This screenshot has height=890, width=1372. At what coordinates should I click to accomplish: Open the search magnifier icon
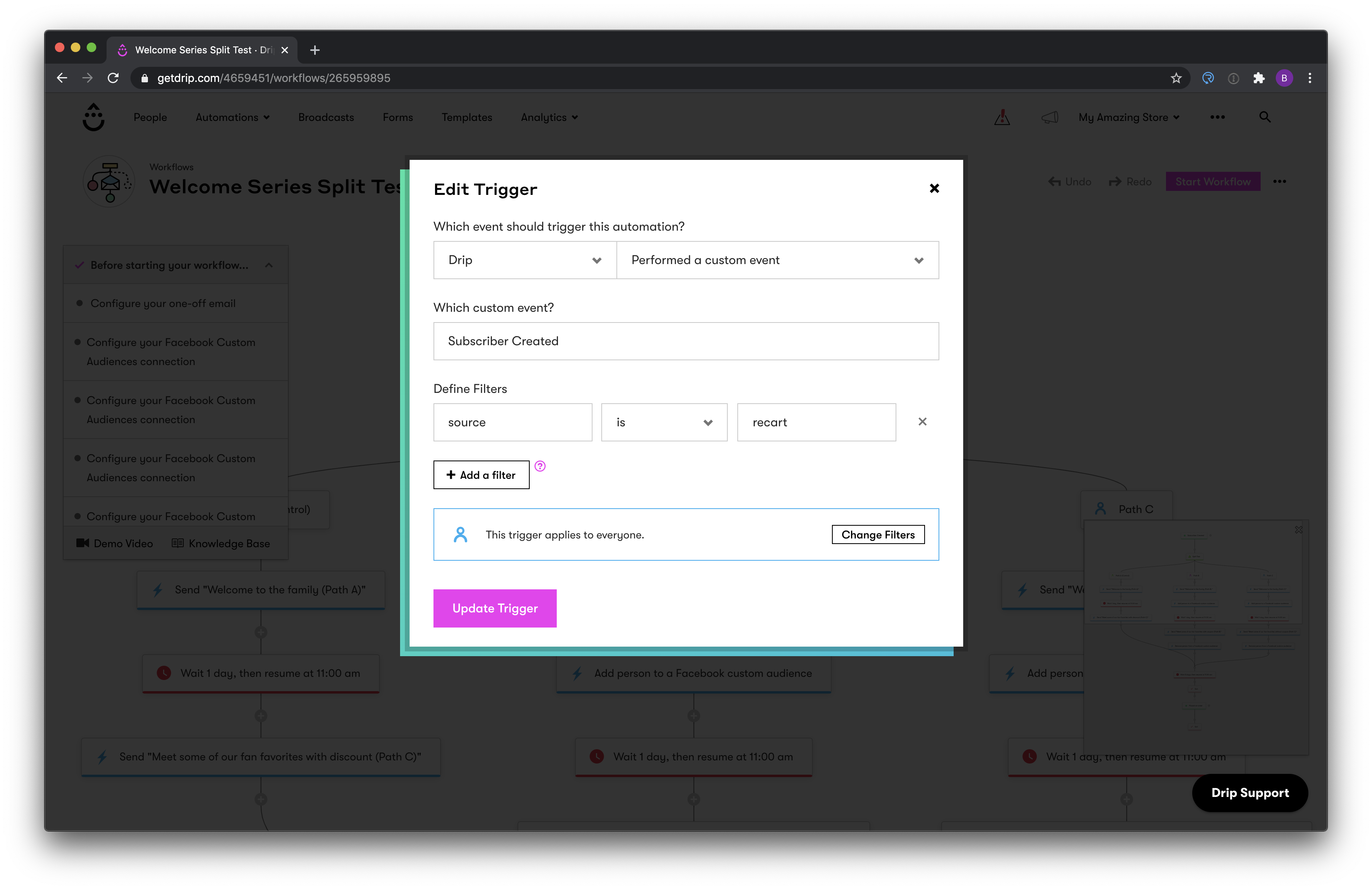coord(1264,117)
